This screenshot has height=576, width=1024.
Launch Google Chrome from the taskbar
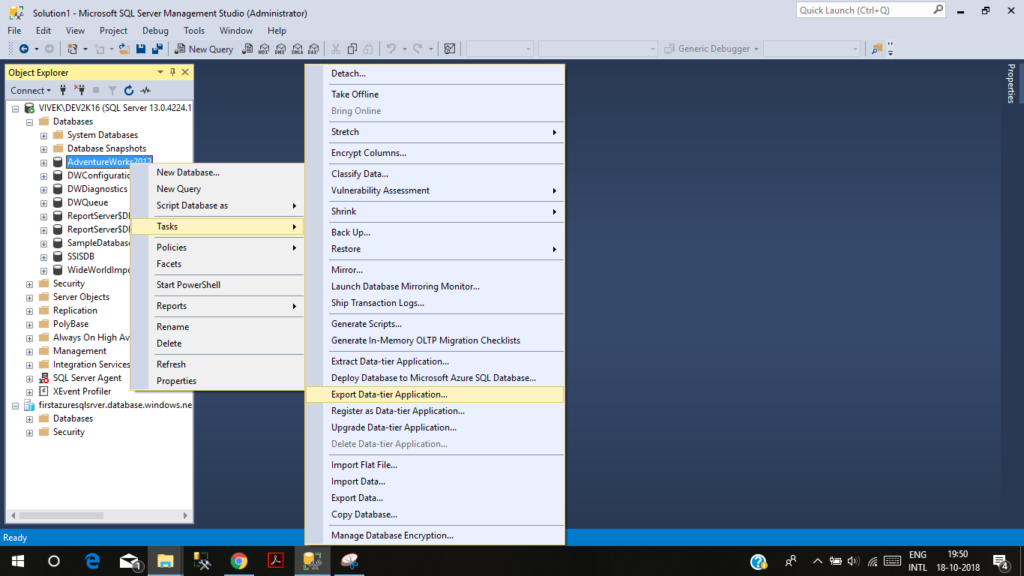239,561
